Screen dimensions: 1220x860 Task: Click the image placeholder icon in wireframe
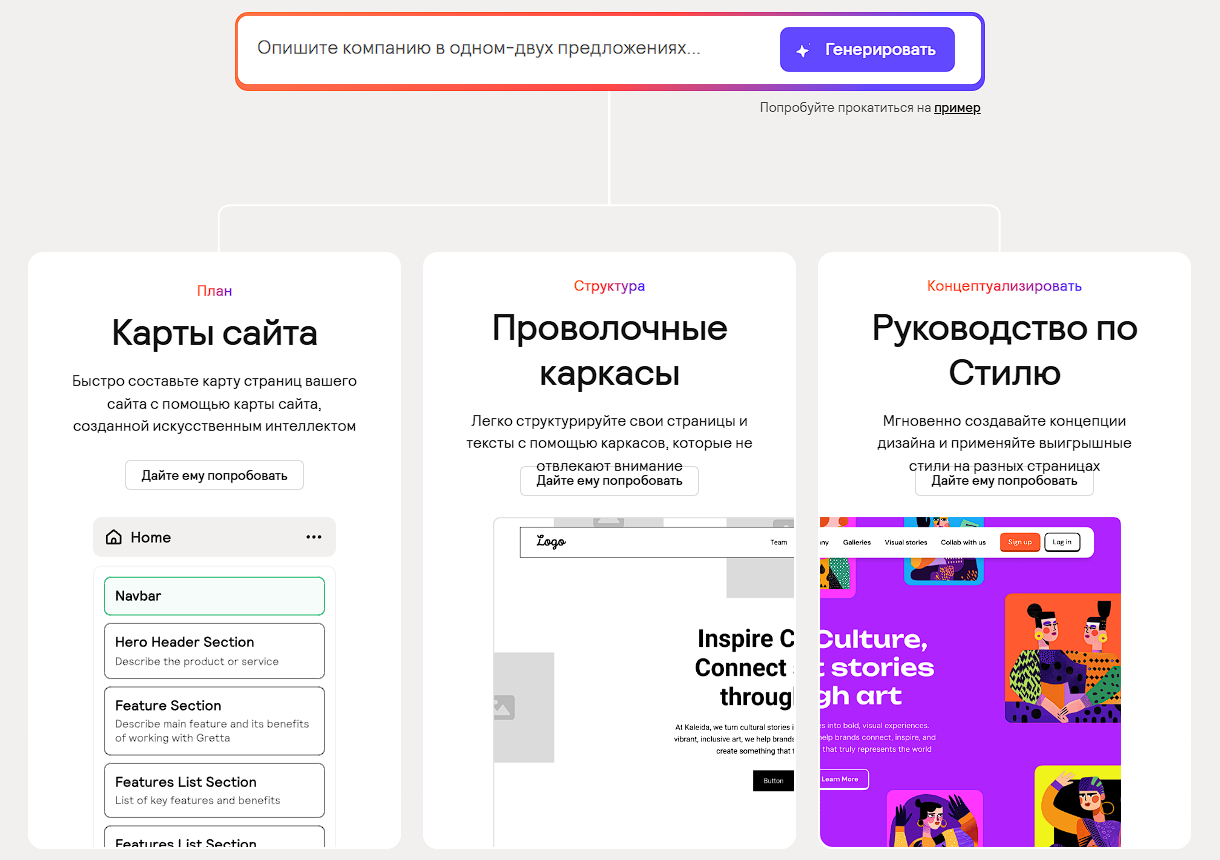pos(502,707)
